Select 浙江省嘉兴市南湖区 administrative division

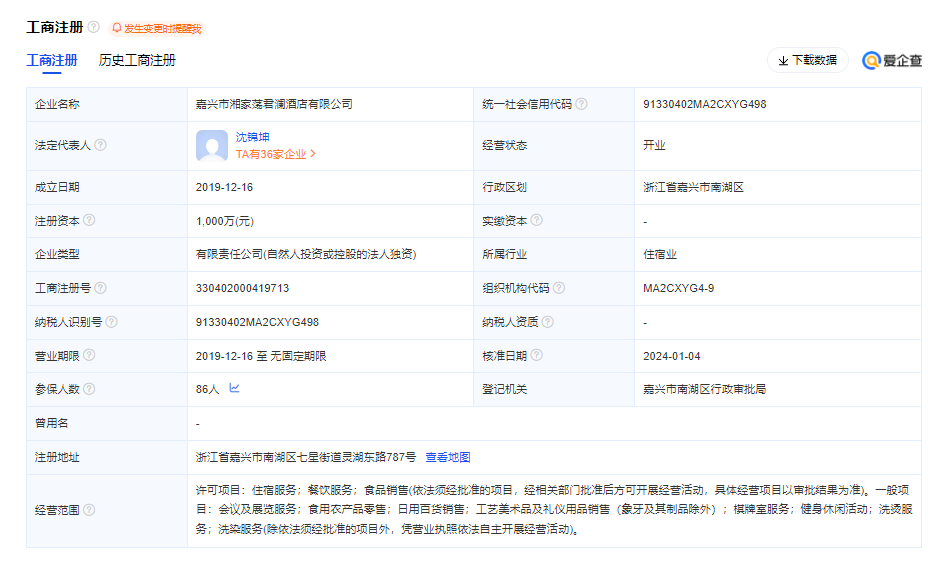[x=693, y=187]
